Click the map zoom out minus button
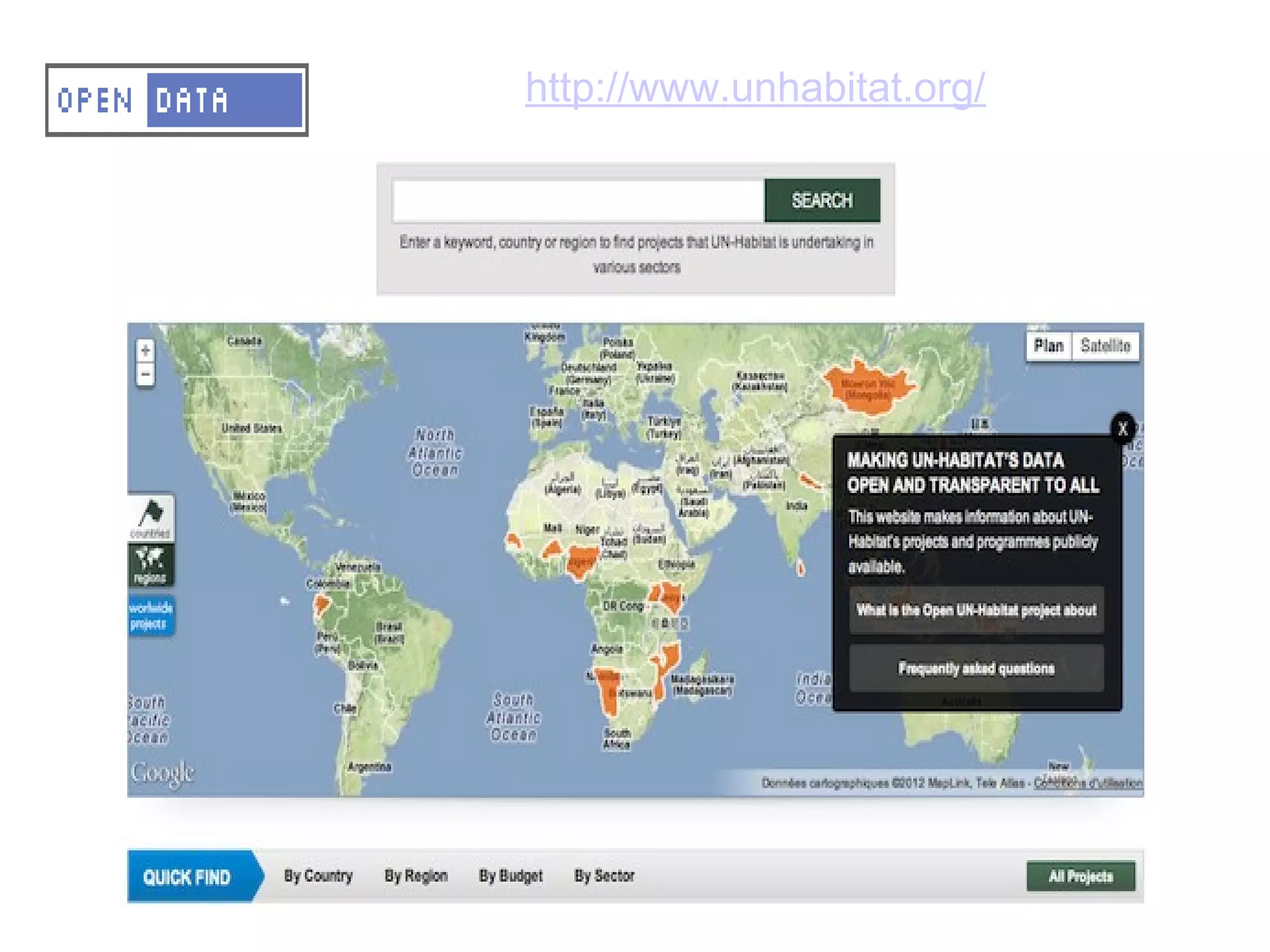Image resolution: width=1270 pixels, height=952 pixels. [145, 374]
